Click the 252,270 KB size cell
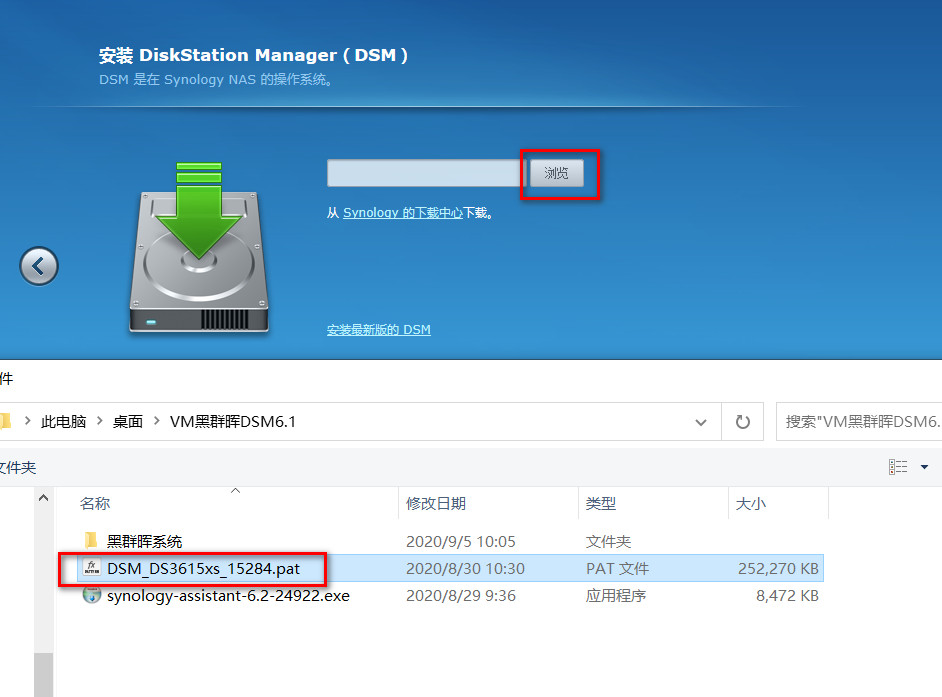Viewport: 942px width, 697px height. [778, 568]
